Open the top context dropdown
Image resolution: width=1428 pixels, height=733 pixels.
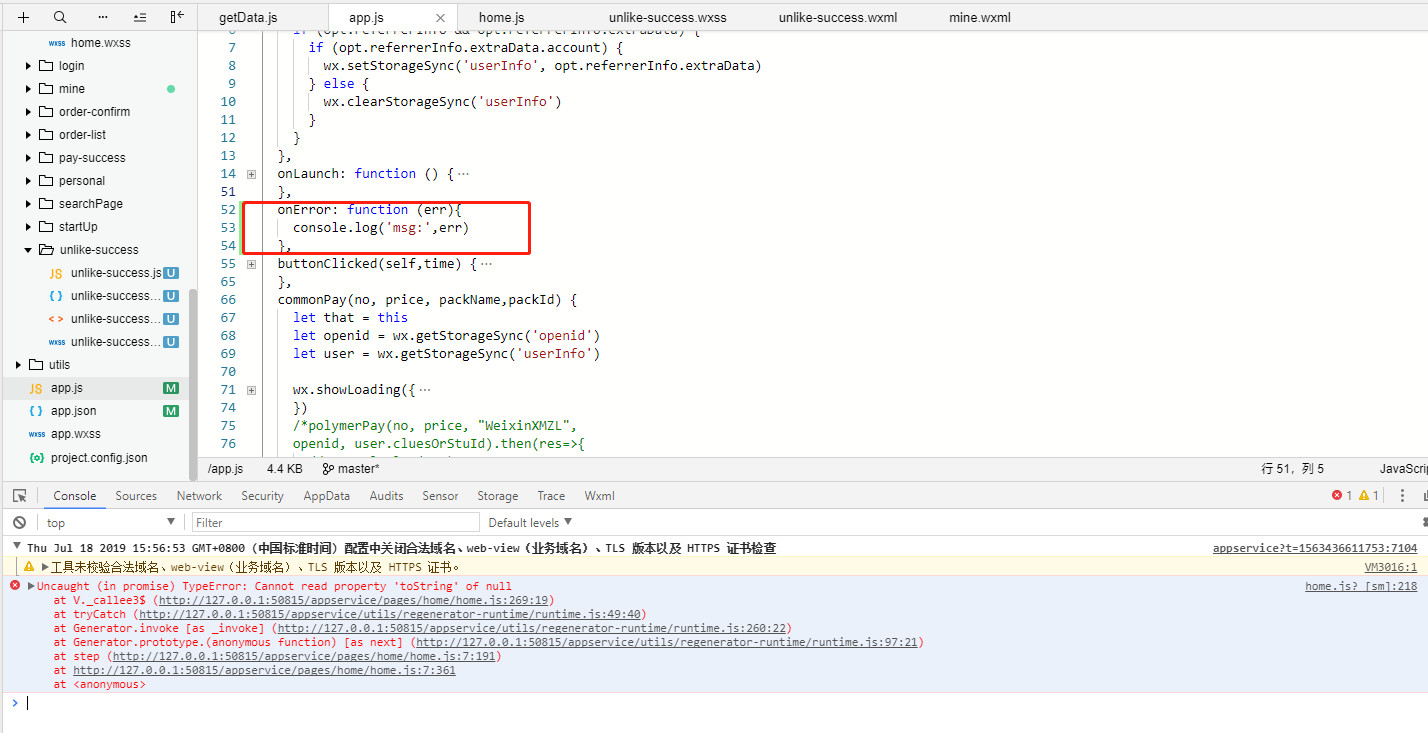click(x=110, y=522)
